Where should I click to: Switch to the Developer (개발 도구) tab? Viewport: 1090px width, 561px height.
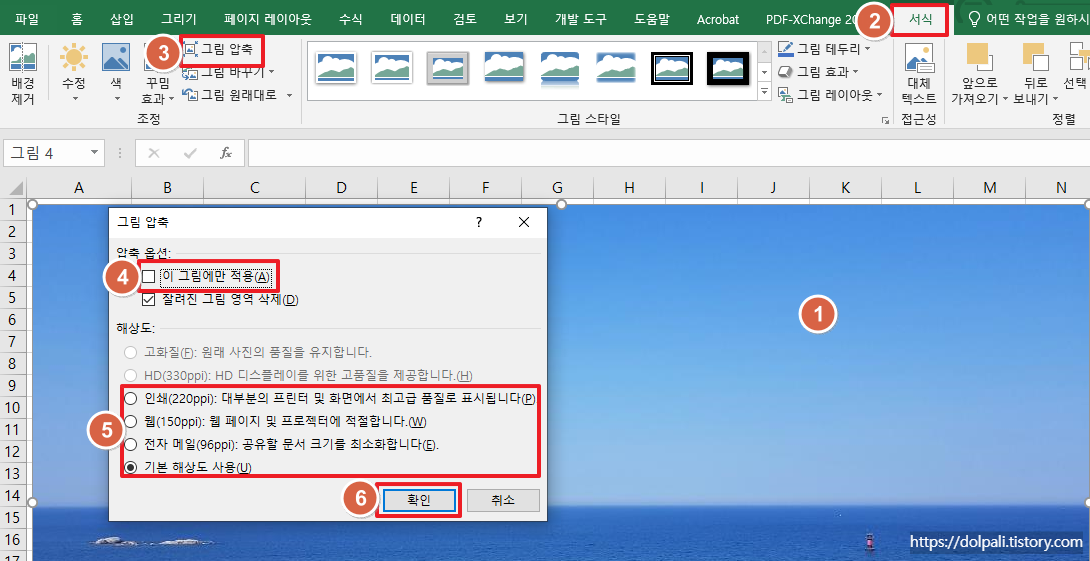pos(583,19)
